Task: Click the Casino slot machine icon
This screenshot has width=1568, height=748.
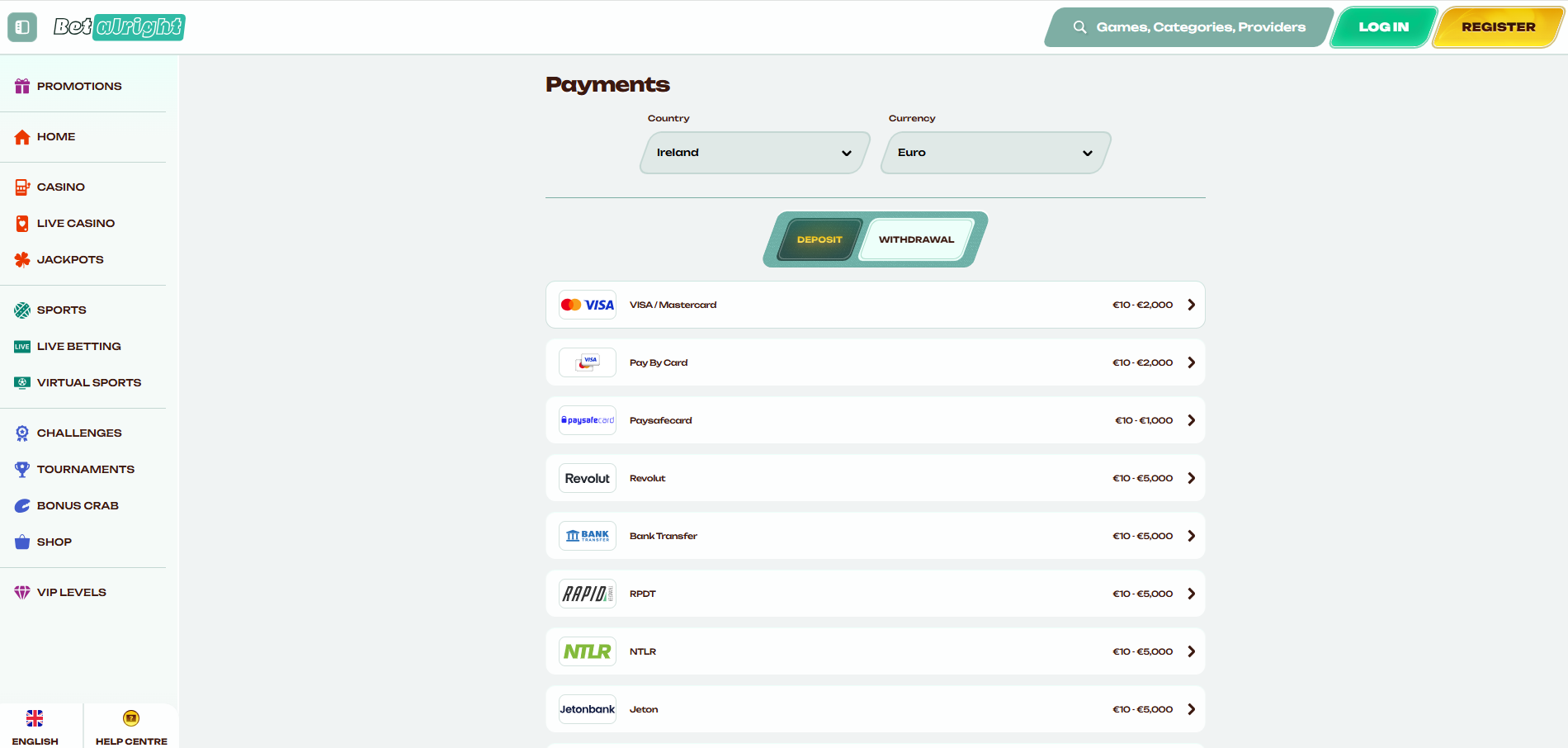Action: tap(22, 187)
